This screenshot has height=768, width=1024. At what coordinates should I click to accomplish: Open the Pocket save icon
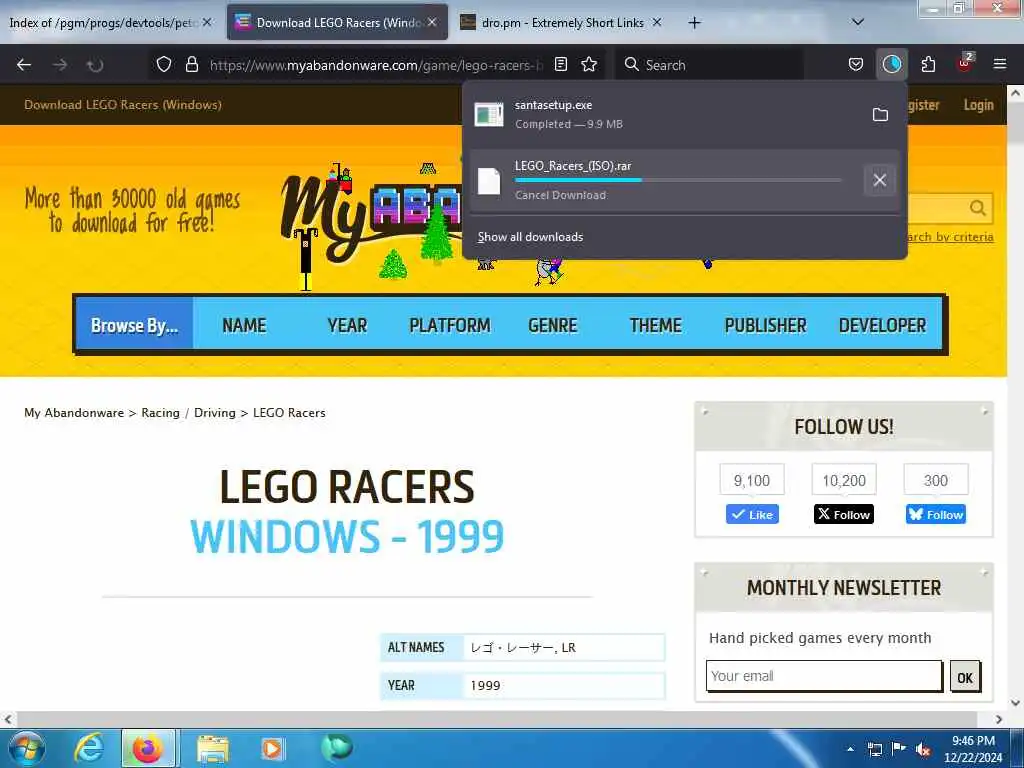coord(856,64)
